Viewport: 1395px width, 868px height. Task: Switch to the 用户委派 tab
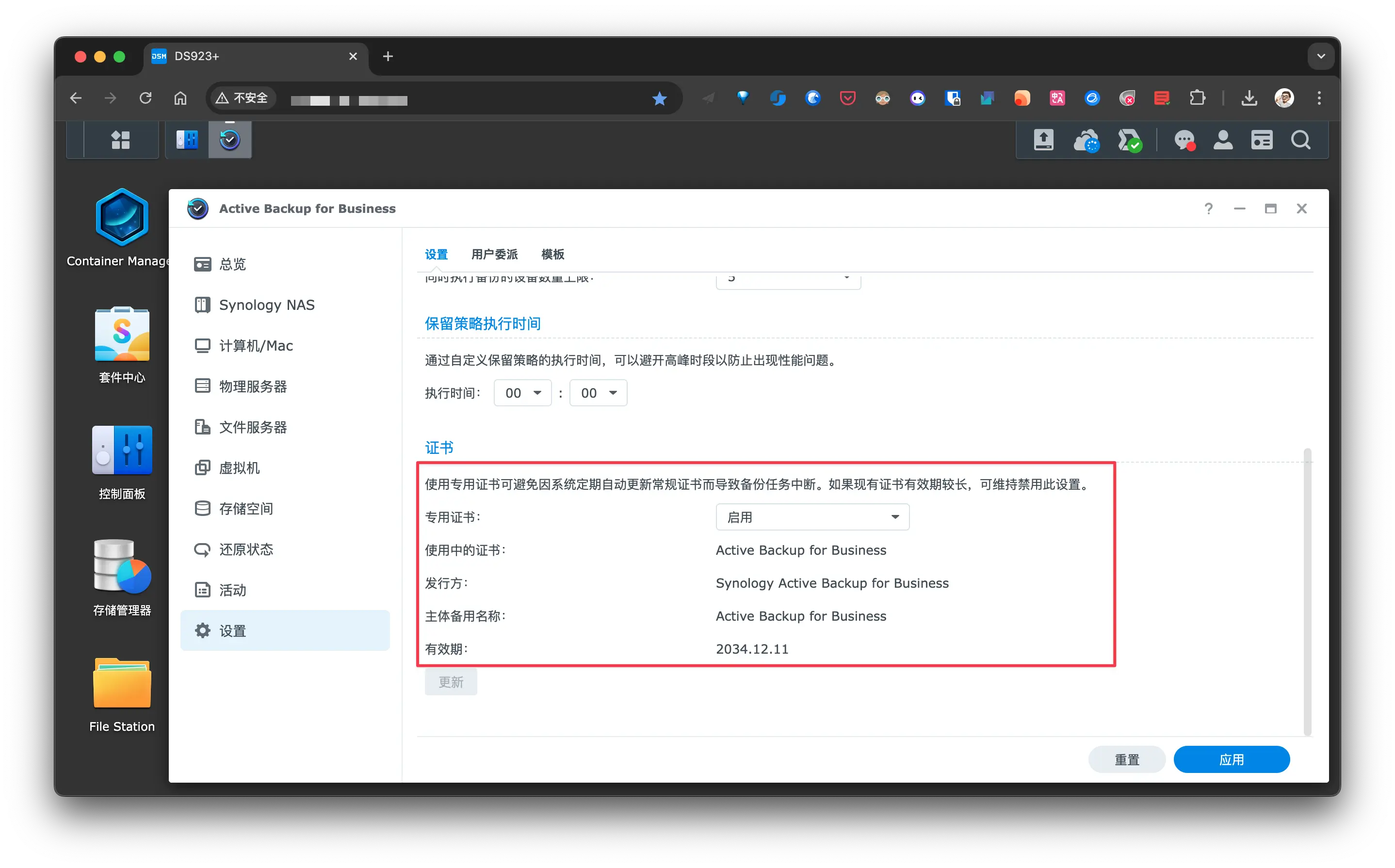pos(494,254)
